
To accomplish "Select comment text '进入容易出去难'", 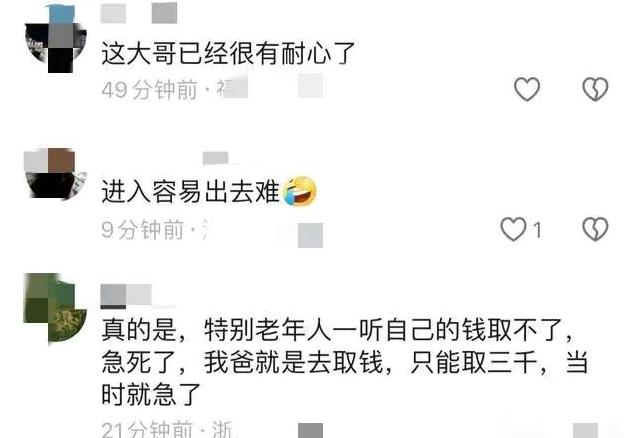I will (x=191, y=191).
